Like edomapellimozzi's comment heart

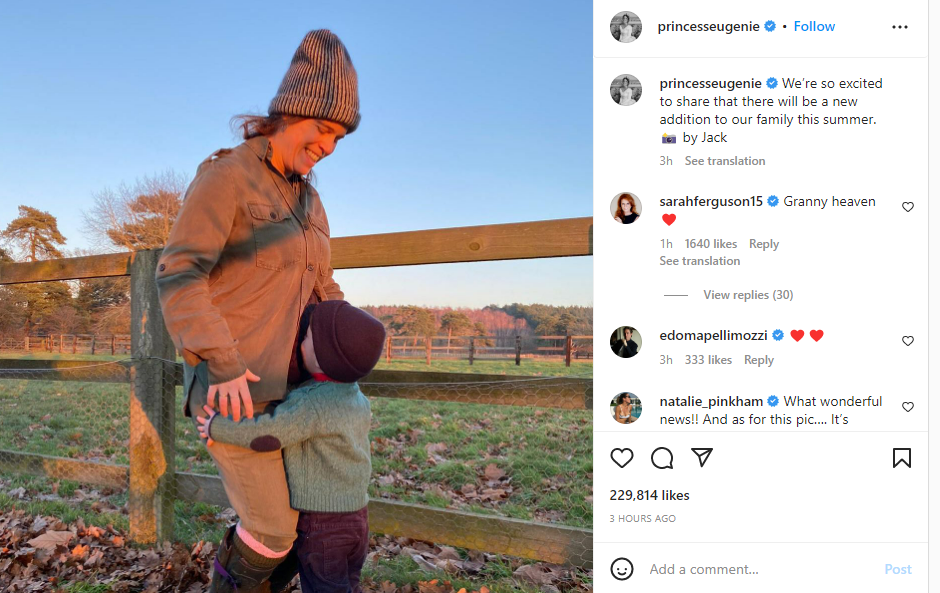908,341
